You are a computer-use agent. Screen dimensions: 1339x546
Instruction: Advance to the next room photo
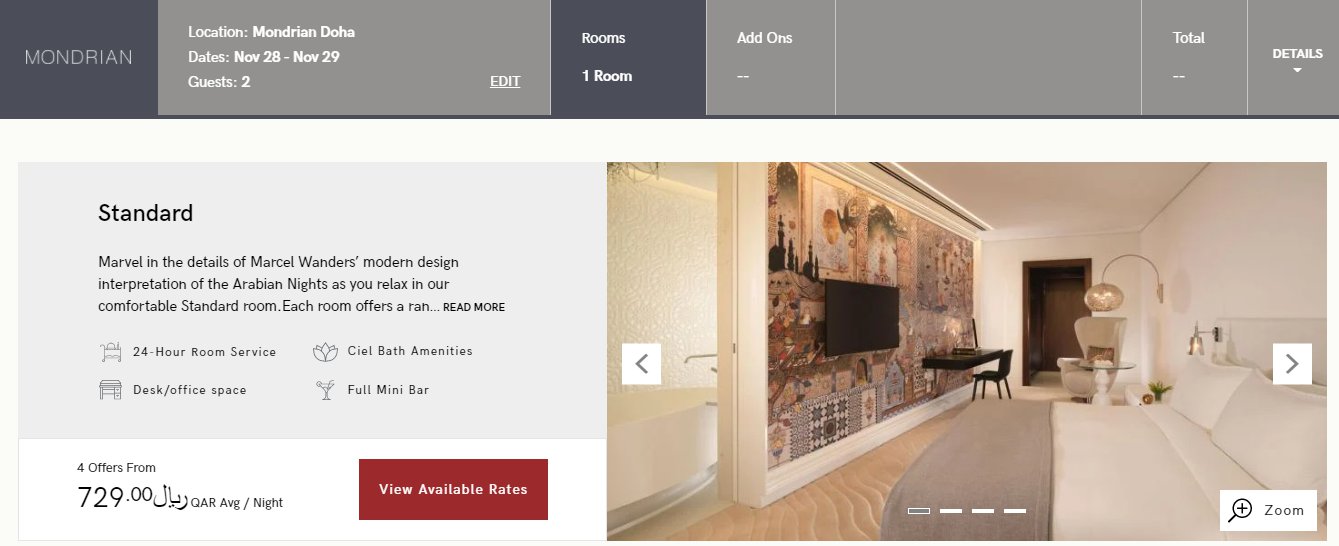(x=1292, y=364)
